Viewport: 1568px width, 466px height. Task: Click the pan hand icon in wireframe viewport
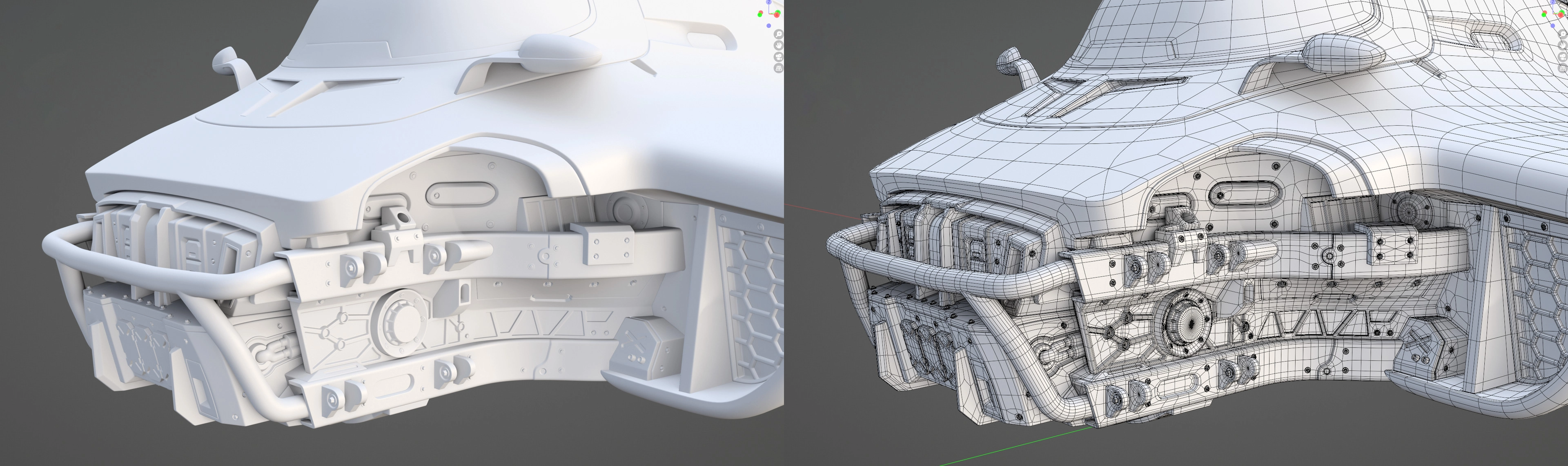1563,46
